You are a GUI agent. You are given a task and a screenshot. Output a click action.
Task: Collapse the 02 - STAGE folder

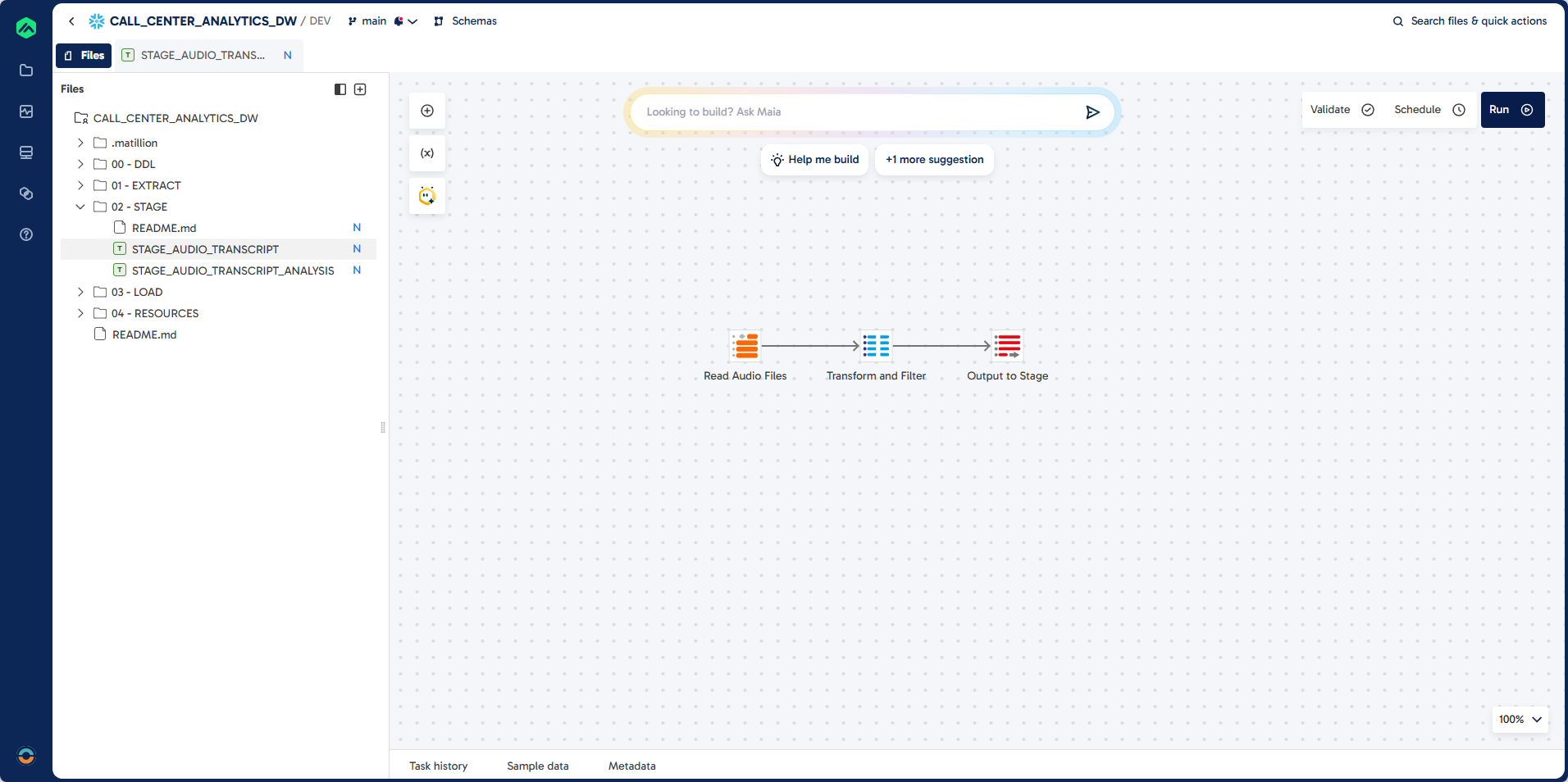tap(80, 207)
